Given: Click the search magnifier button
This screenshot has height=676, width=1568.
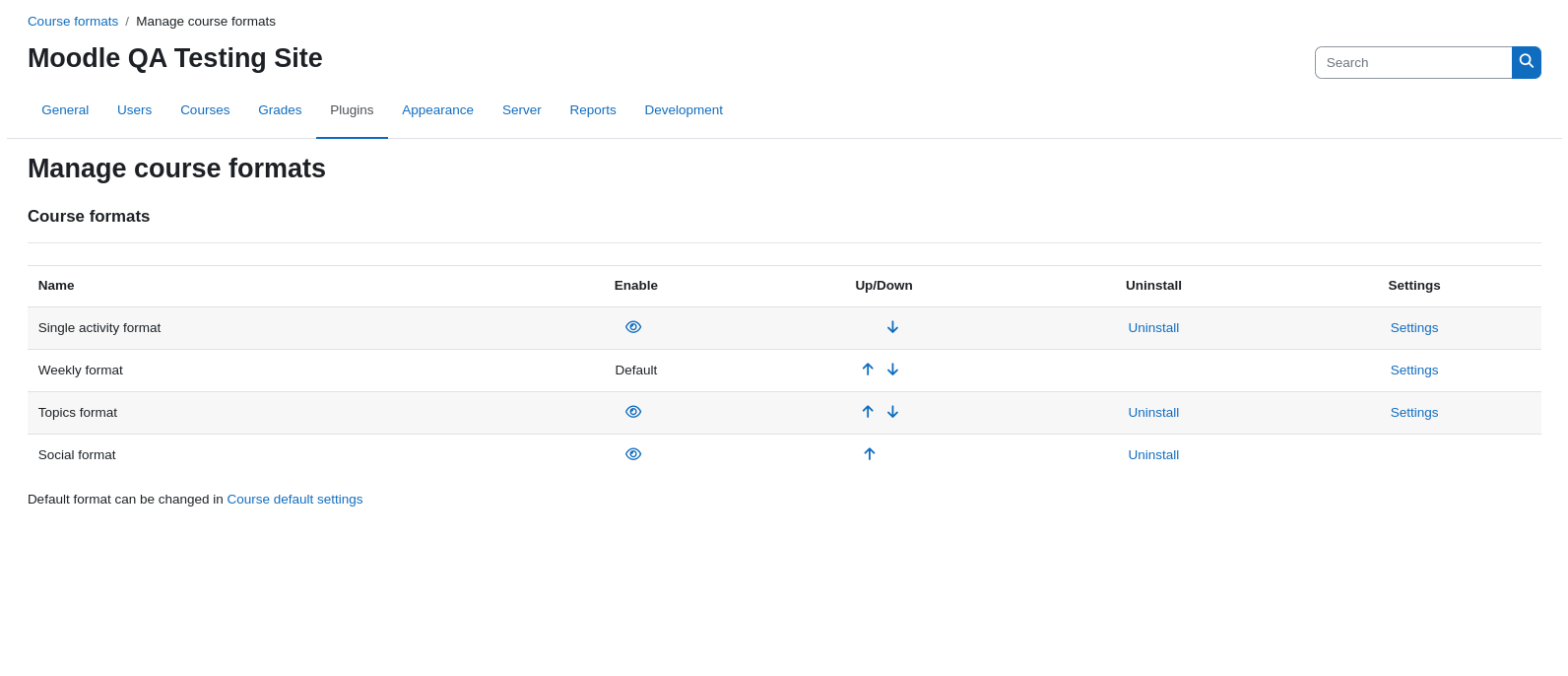Looking at the screenshot, I should (1526, 62).
